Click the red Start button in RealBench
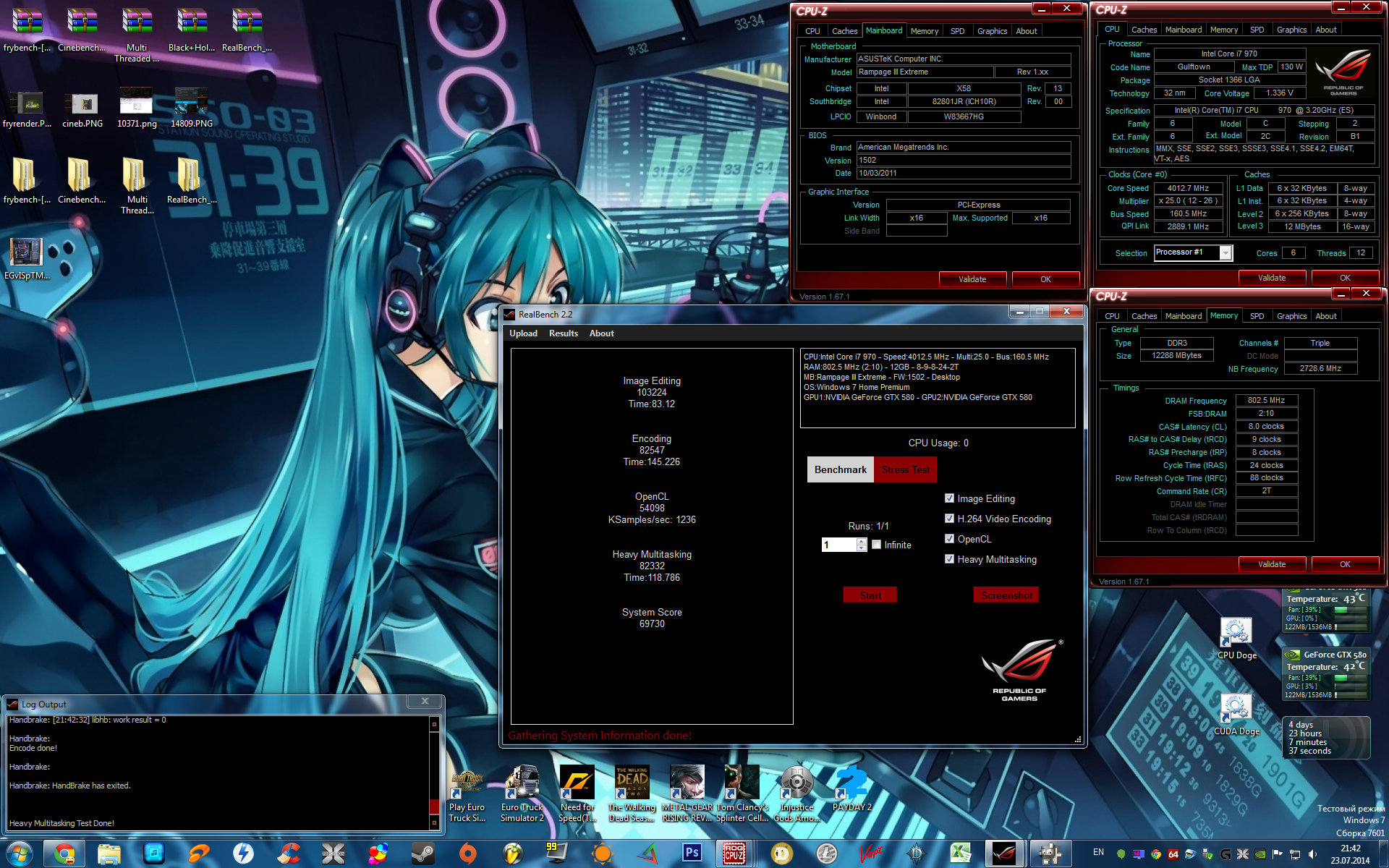This screenshot has width=1389, height=868. (870, 595)
